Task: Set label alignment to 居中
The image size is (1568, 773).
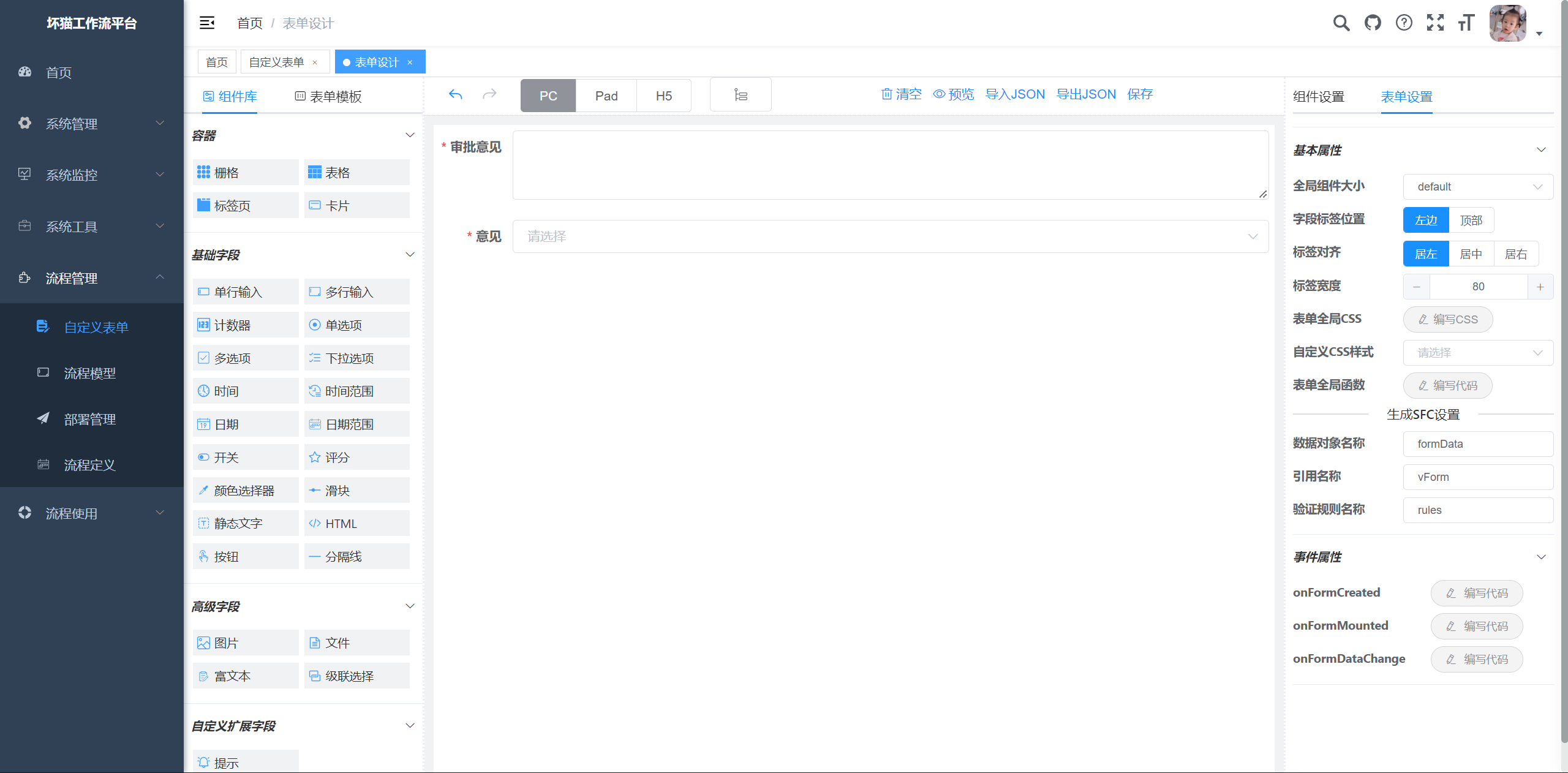Action: tap(1471, 254)
